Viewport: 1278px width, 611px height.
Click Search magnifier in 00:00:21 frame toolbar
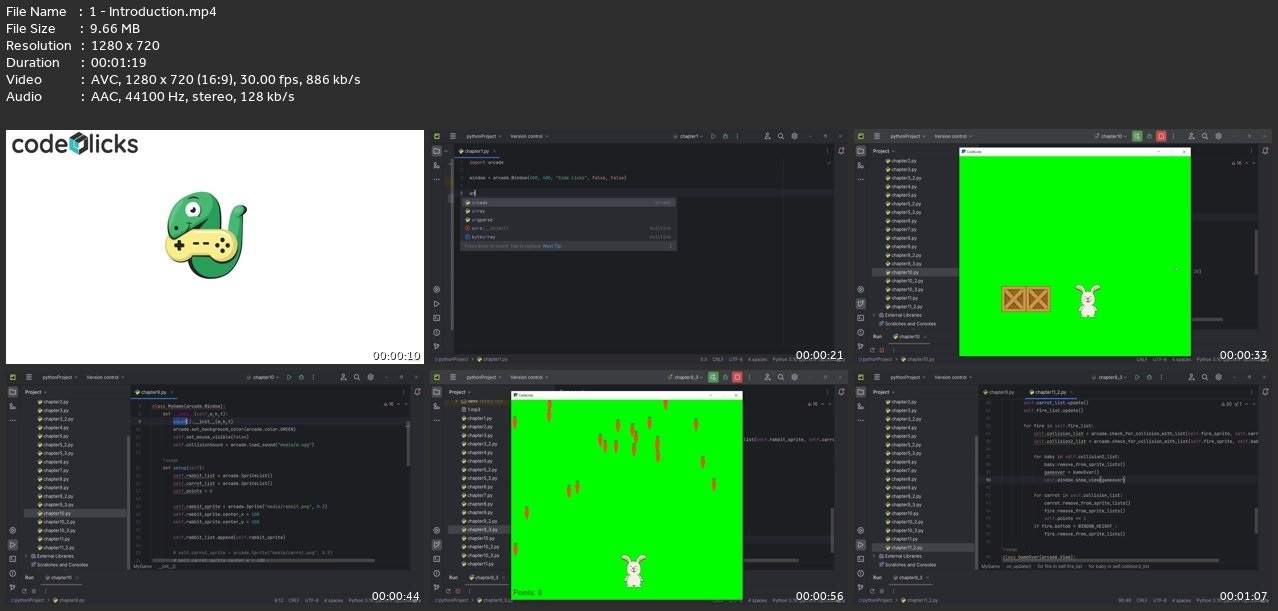(x=781, y=136)
